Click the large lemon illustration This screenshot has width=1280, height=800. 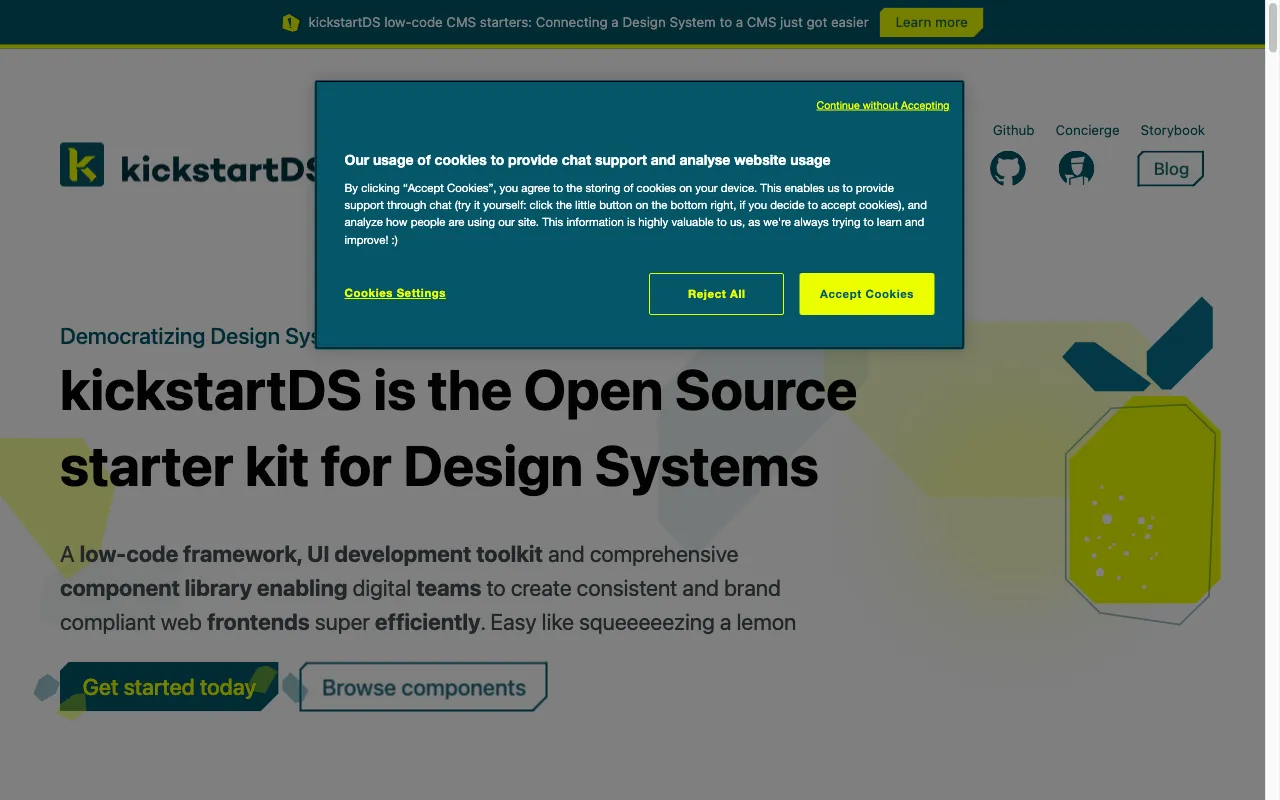[x=1141, y=462]
